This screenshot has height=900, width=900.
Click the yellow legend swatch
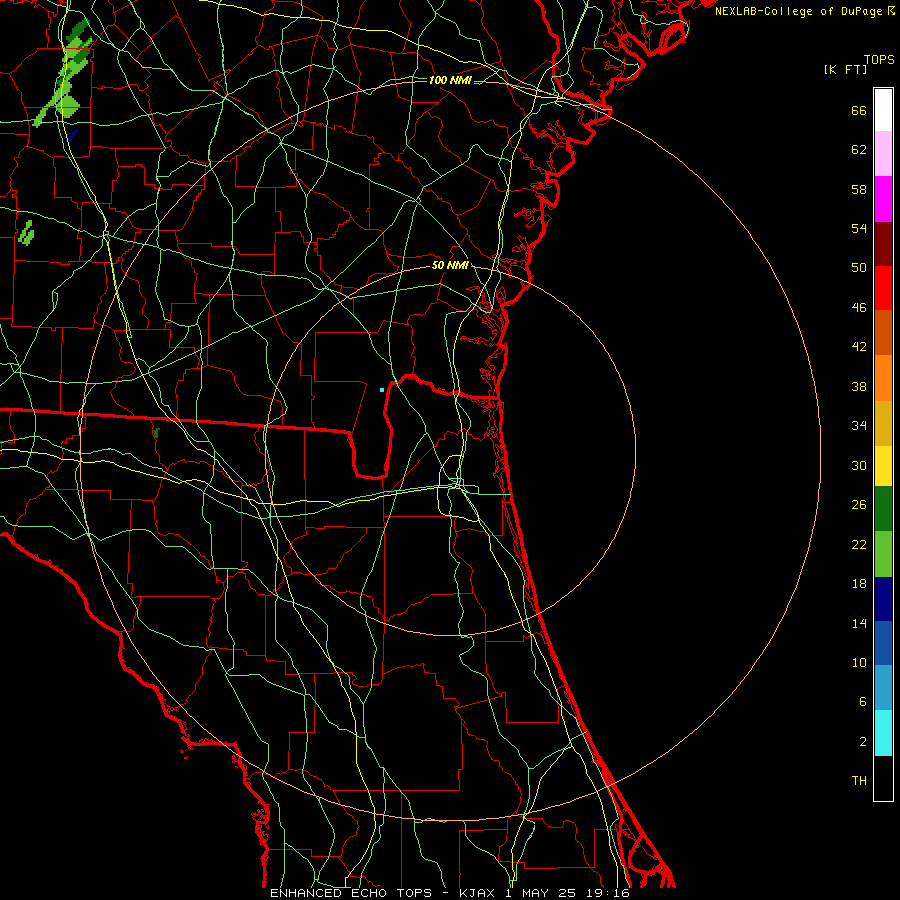point(883,466)
